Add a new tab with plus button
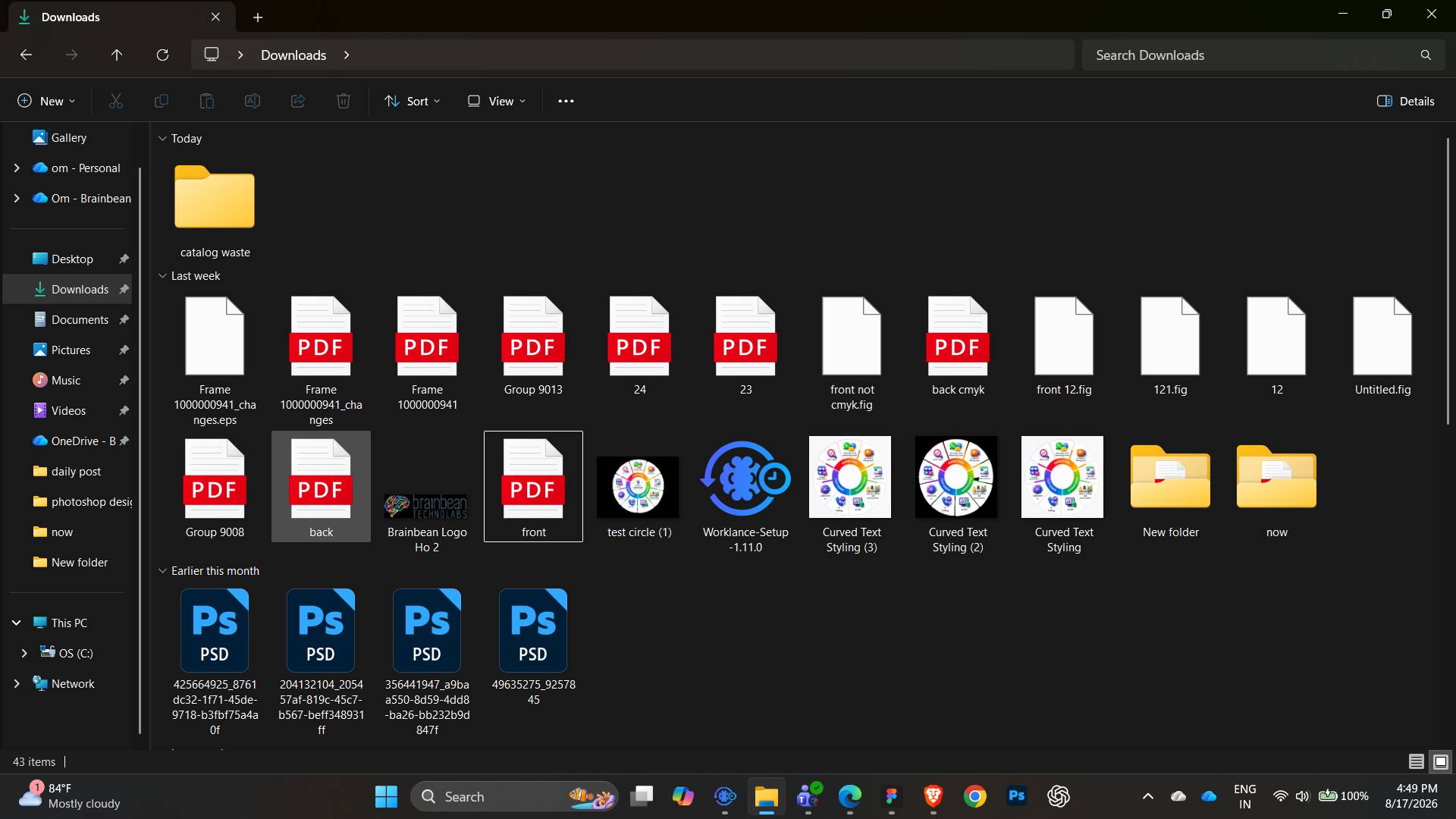This screenshot has width=1456, height=819. (258, 17)
